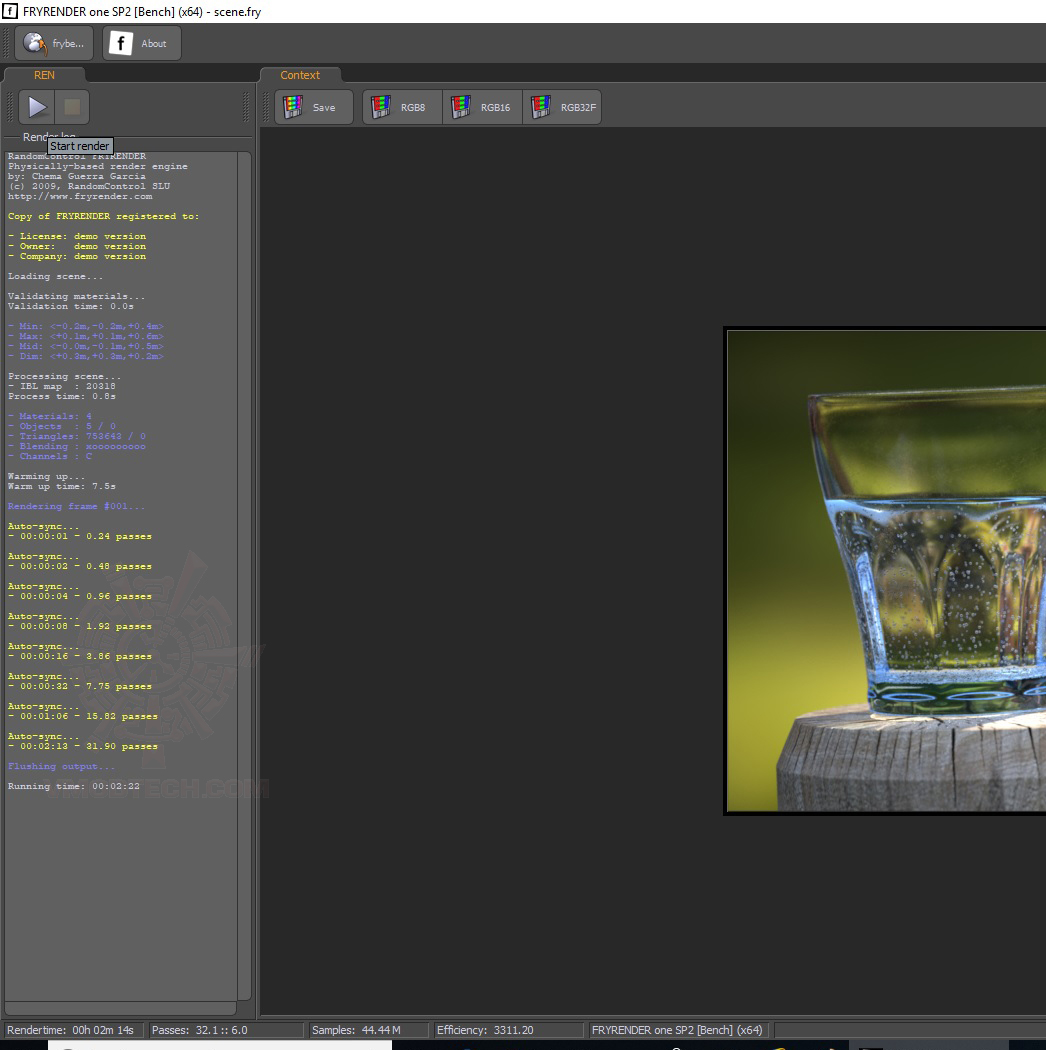
Task: Click the '00:02:13 - 31.90 passes' log line
Action: click(83, 746)
